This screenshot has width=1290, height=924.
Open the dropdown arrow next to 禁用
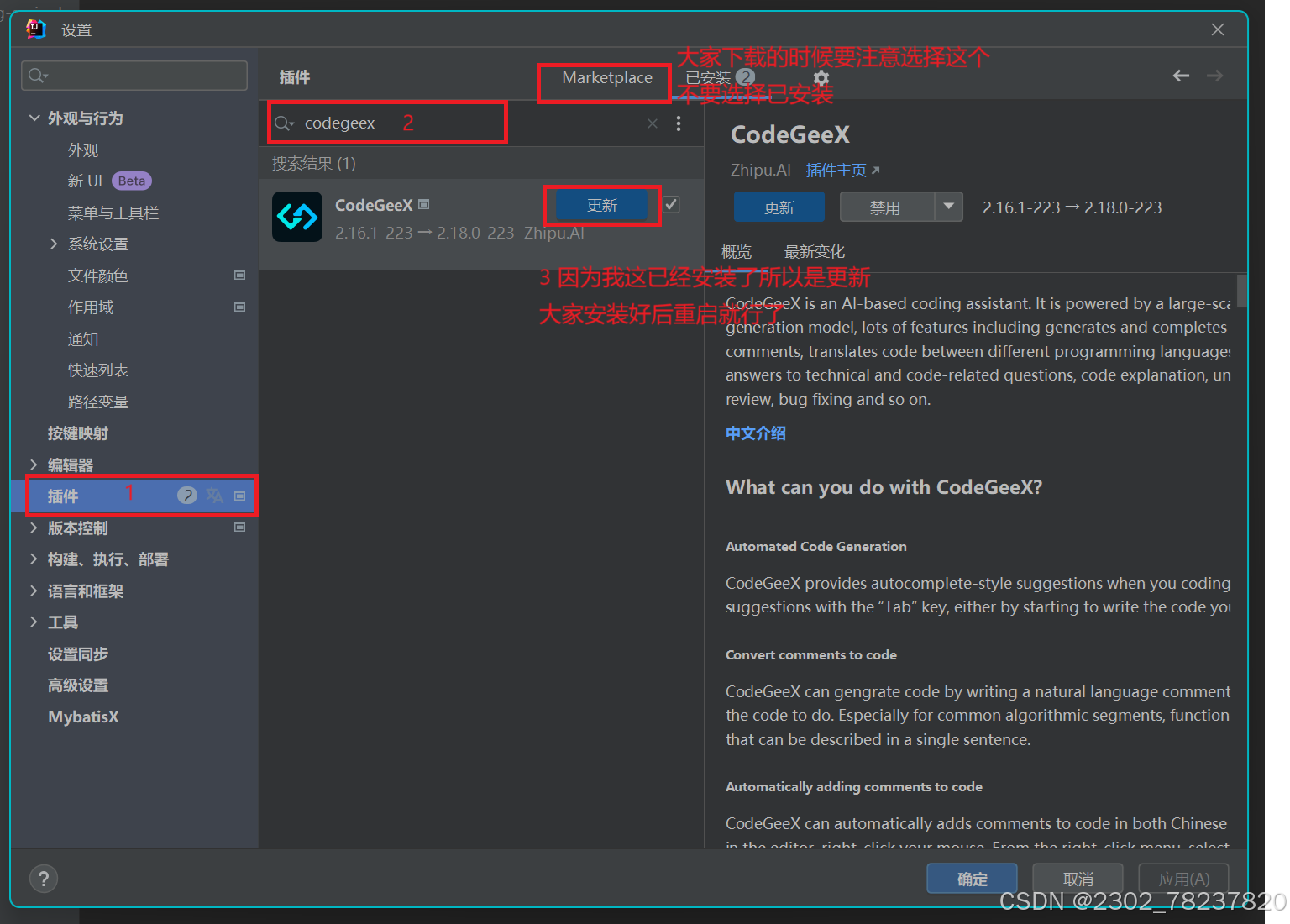coord(949,207)
